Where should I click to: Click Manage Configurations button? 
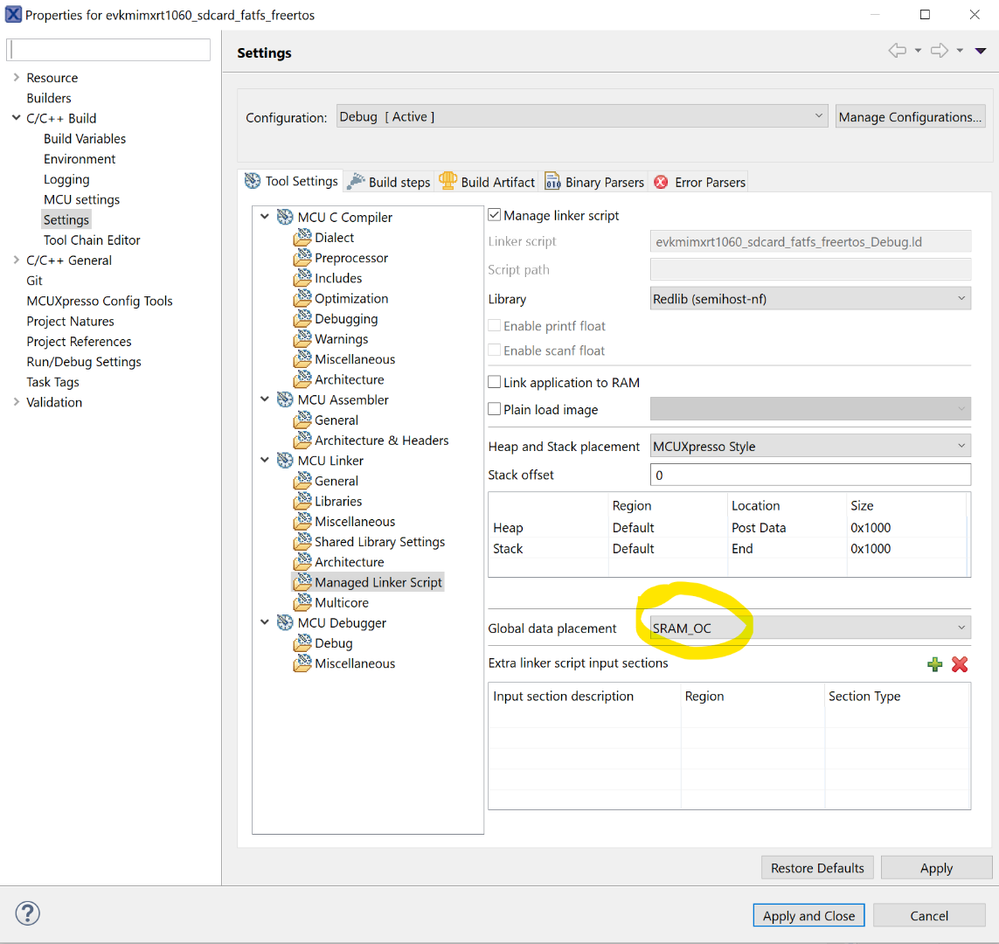[x=910, y=117]
